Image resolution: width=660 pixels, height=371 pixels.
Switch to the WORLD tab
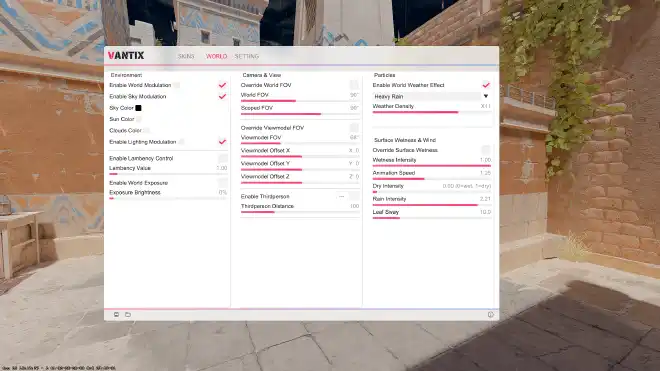[x=216, y=56]
